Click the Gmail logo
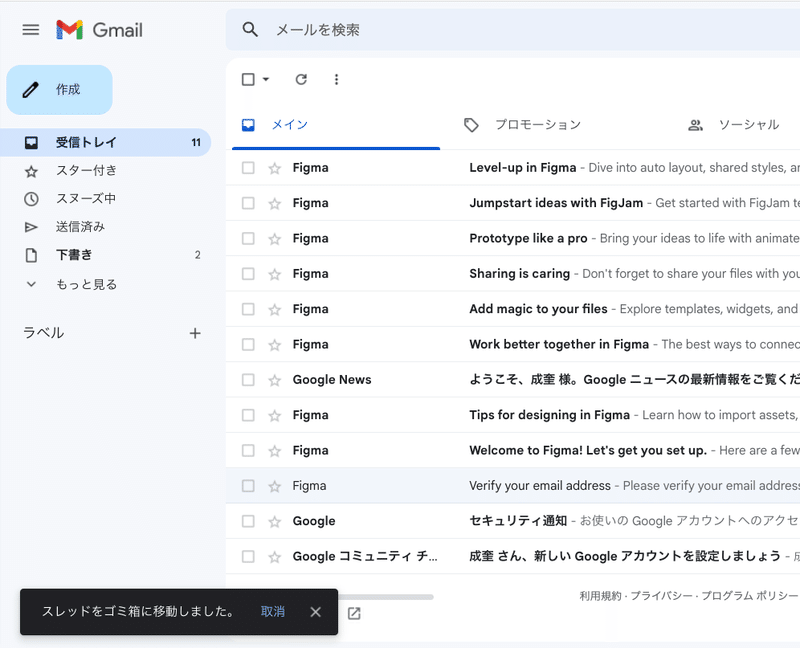This screenshot has height=648, width=800. (99, 30)
